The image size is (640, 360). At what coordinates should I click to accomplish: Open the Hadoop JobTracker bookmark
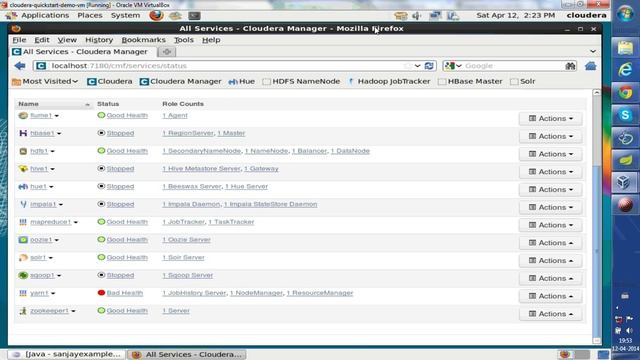389,82
